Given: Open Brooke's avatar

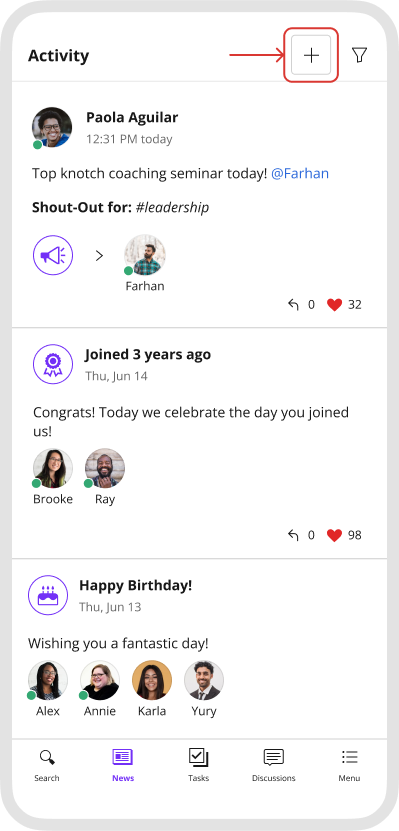Looking at the screenshot, I should [53, 468].
